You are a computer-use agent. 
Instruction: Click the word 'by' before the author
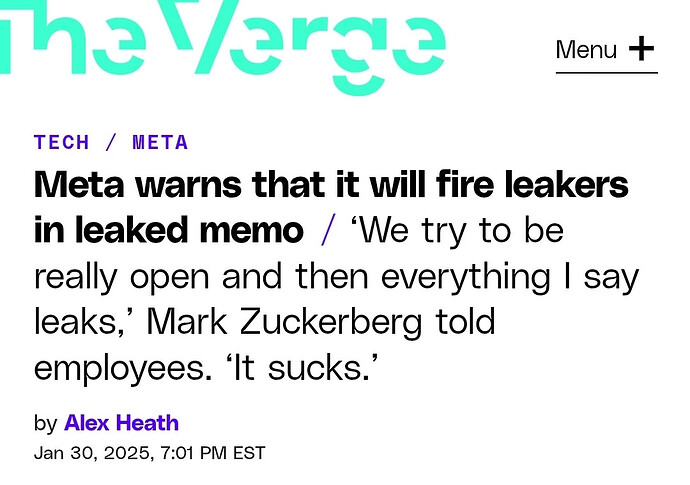45,423
